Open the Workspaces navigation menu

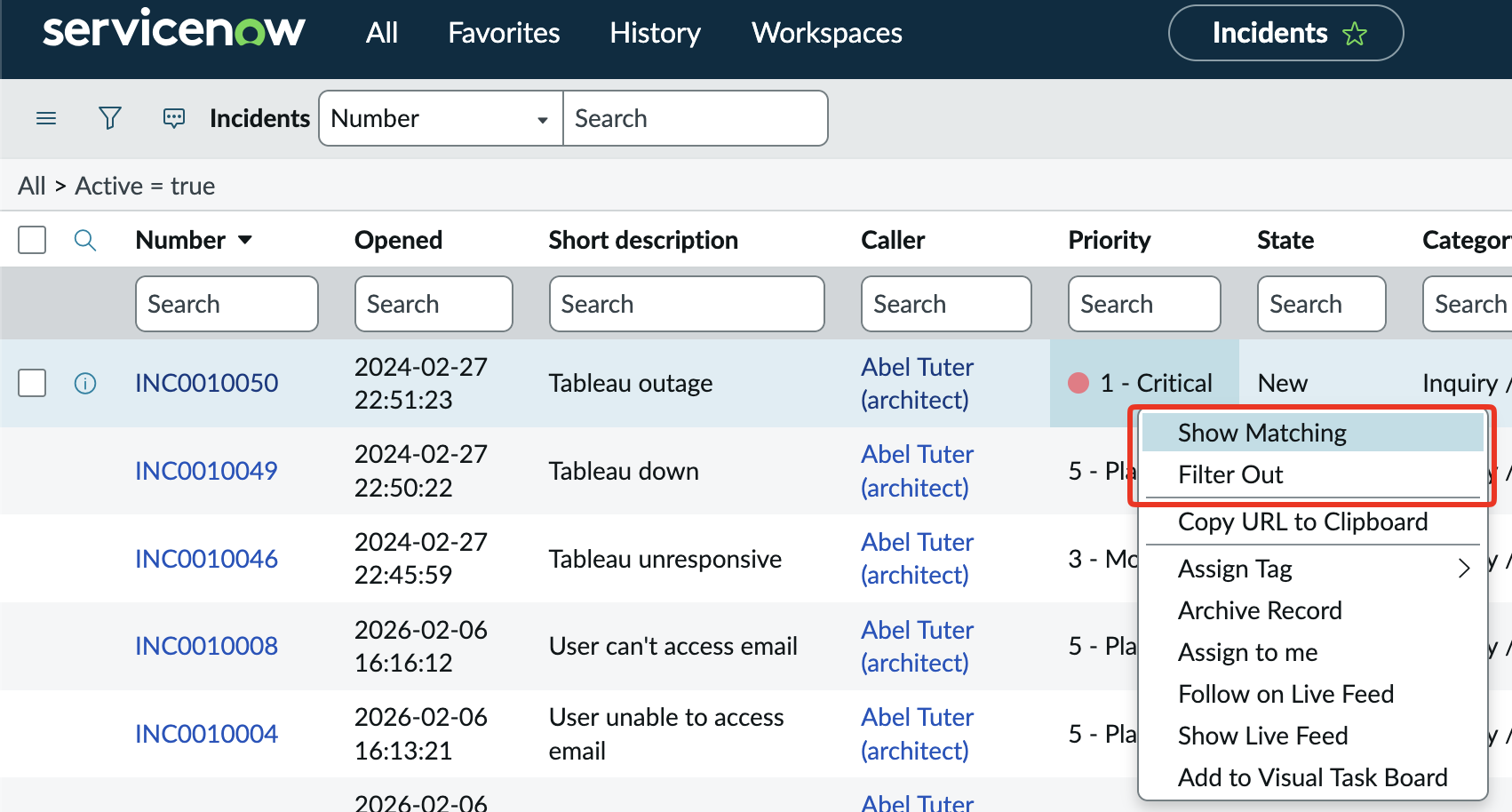click(x=826, y=34)
